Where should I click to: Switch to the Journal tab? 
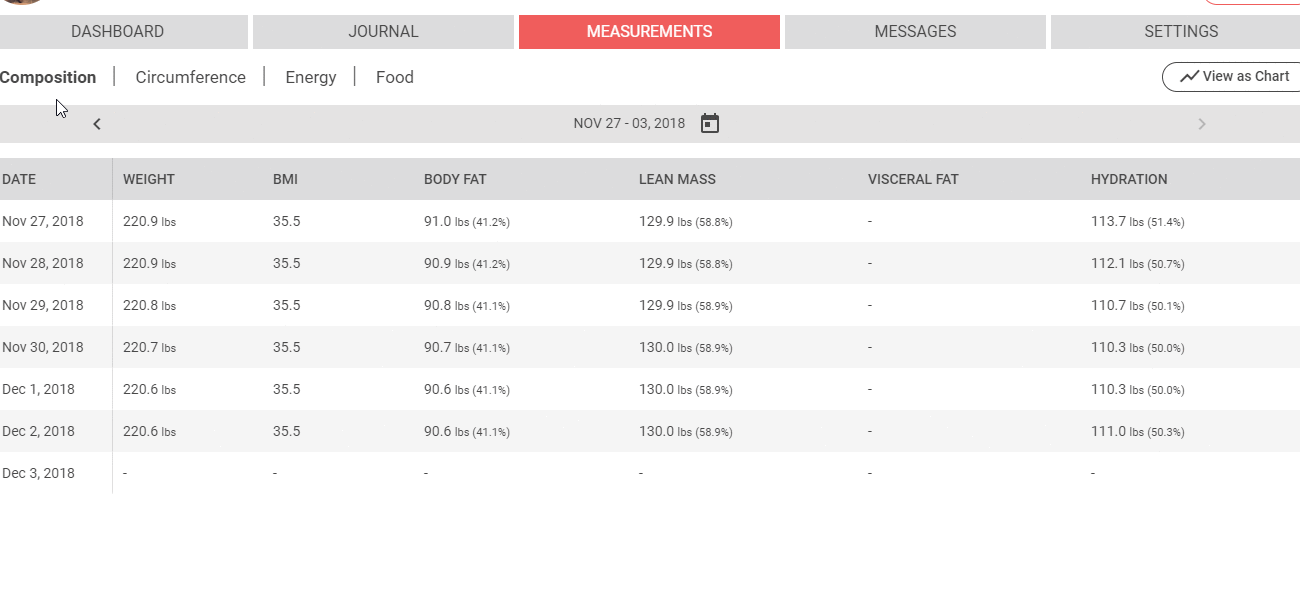(383, 32)
